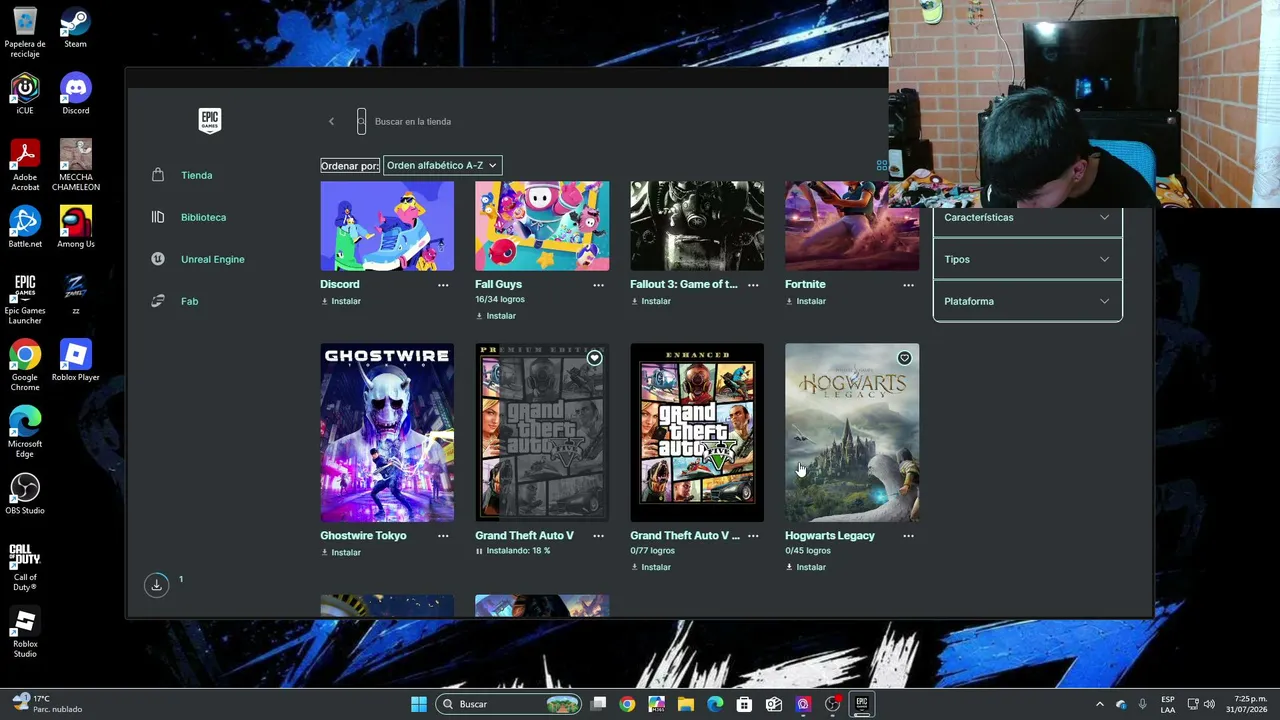
Task: Open the Tienda section in the sidebar
Action: point(196,175)
